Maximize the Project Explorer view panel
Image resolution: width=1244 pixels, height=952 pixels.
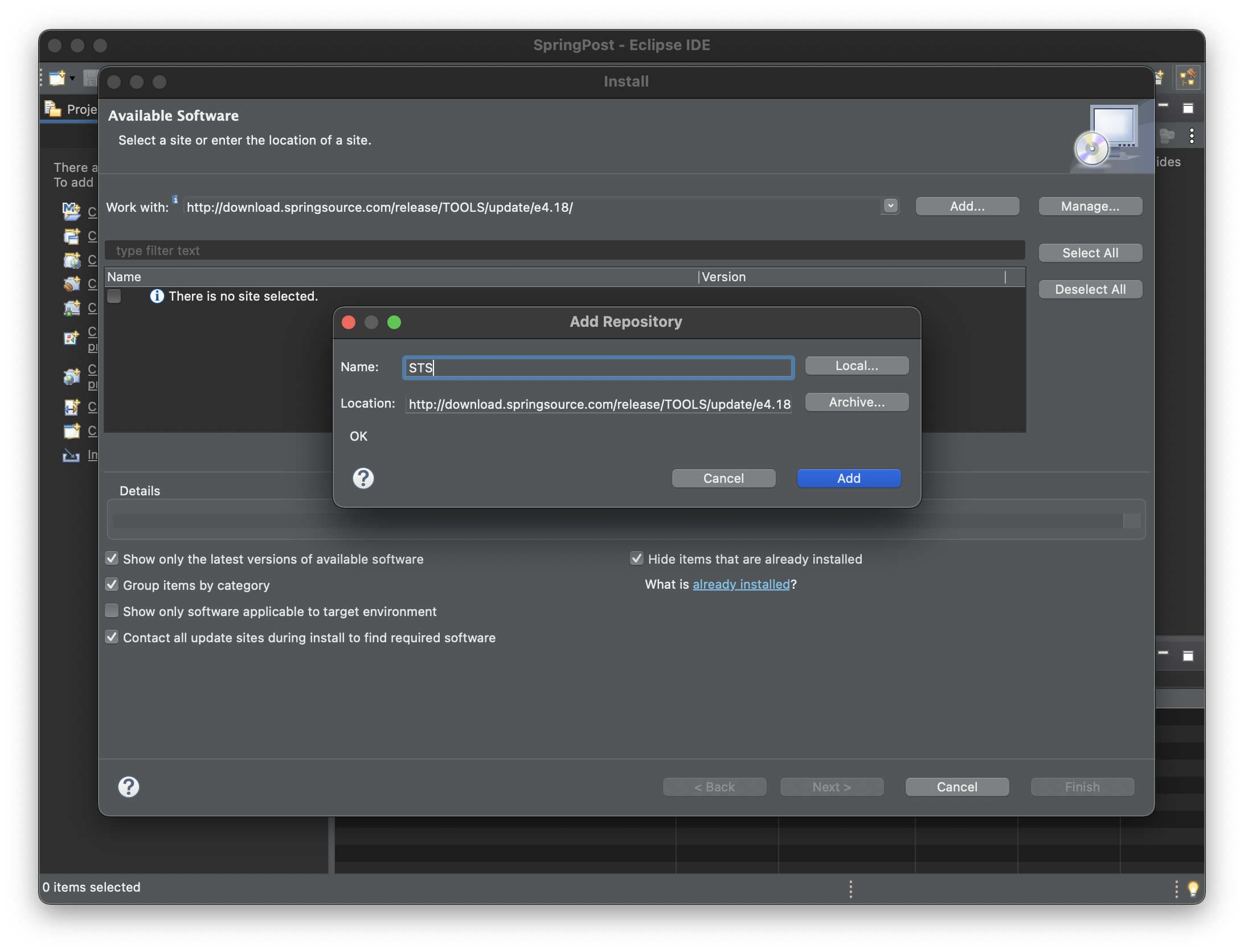tap(1188, 108)
